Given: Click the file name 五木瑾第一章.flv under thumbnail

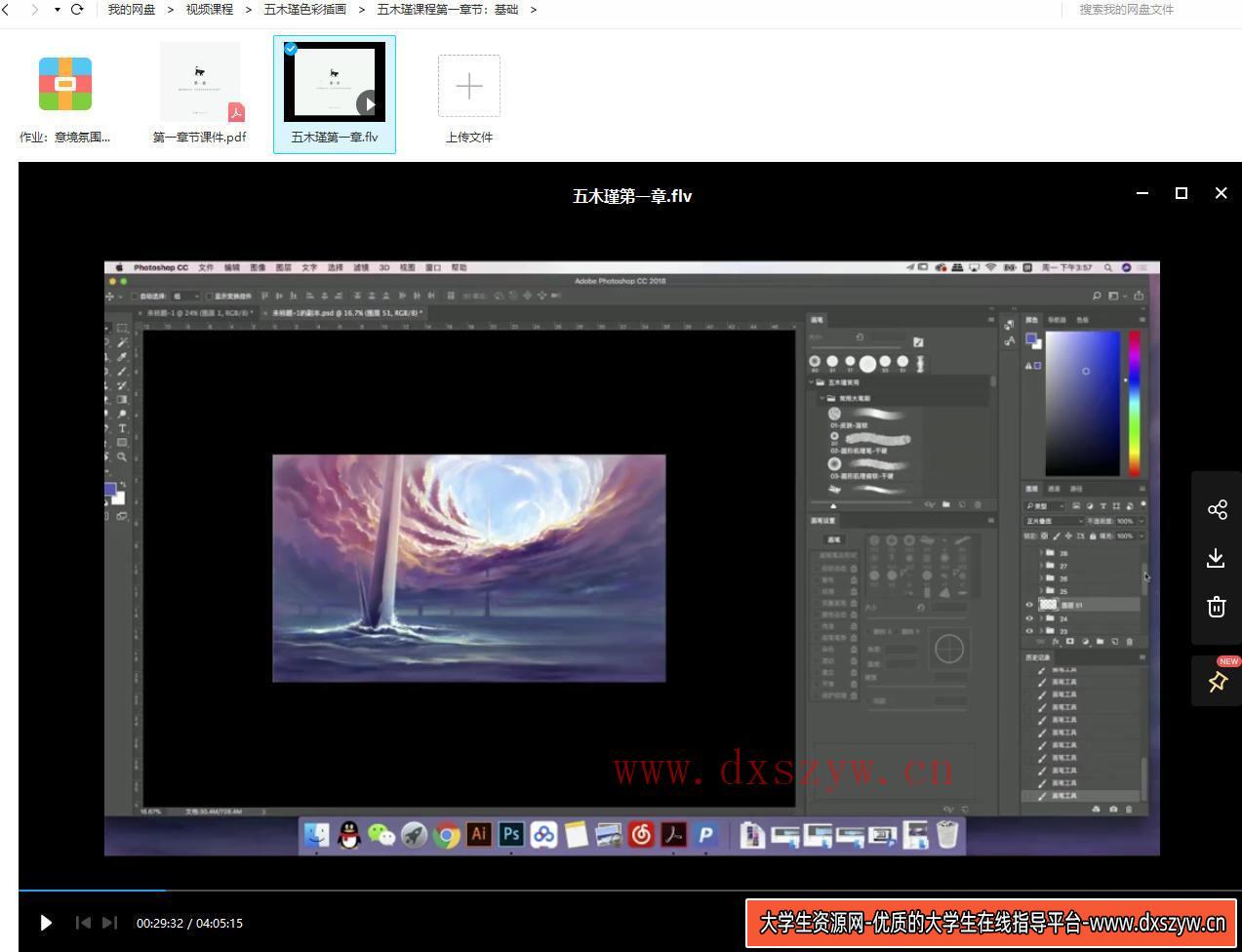Looking at the screenshot, I should [x=335, y=138].
